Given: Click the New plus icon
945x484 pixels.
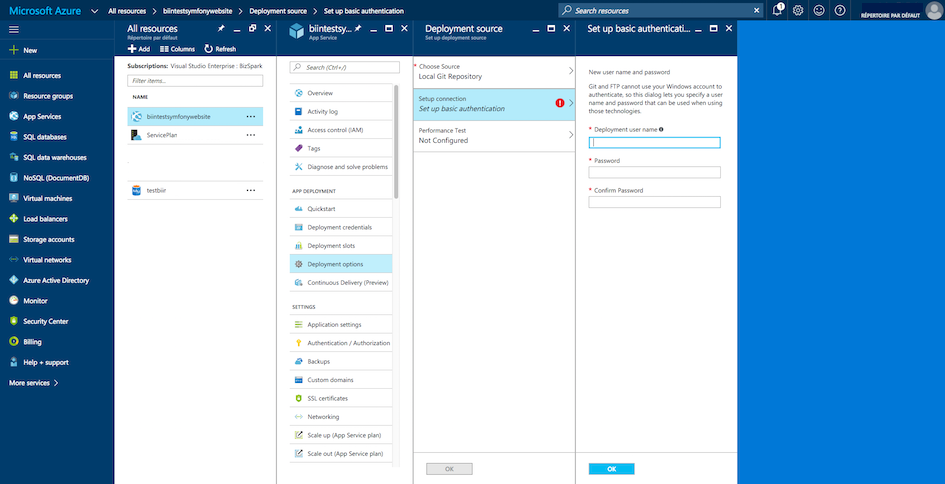Looking at the screenshot, I should click(x=14, y=51).
